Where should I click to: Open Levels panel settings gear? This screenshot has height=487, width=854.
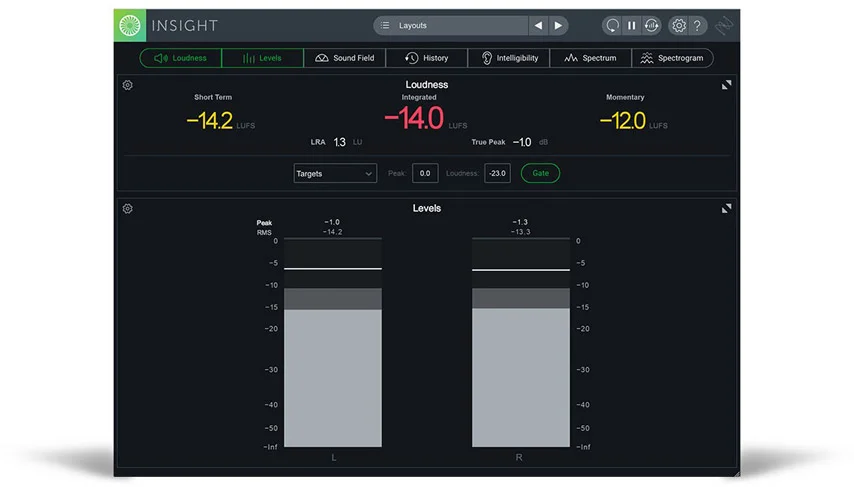click(x=127, y=209)
